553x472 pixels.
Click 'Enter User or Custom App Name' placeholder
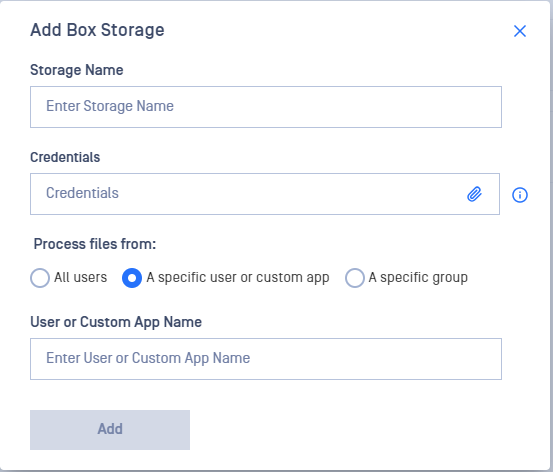point(148,358)
